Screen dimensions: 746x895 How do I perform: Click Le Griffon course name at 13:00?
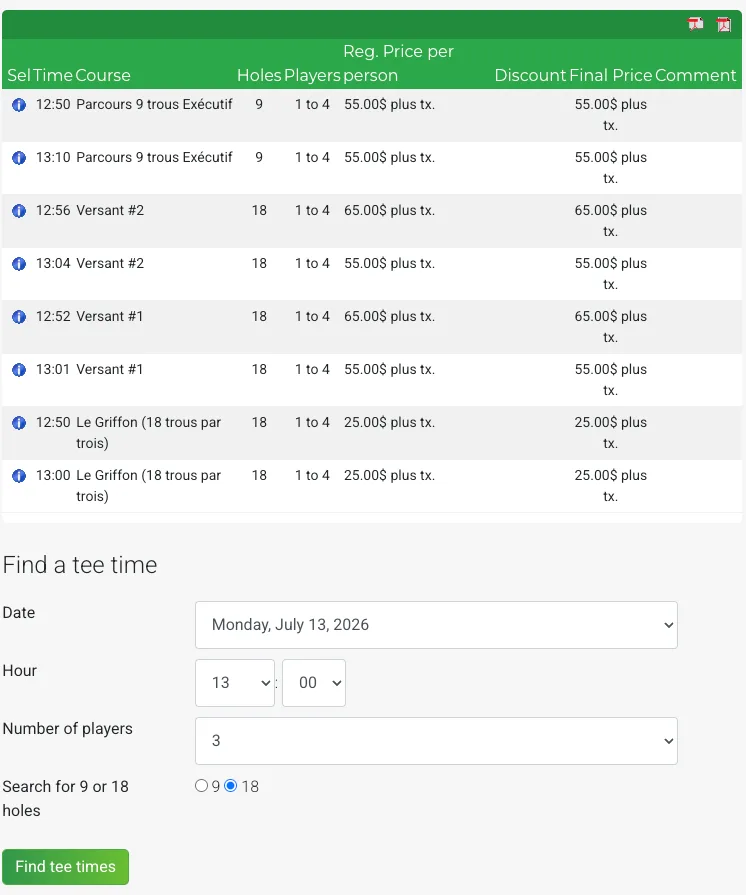[x=148, y=486]
